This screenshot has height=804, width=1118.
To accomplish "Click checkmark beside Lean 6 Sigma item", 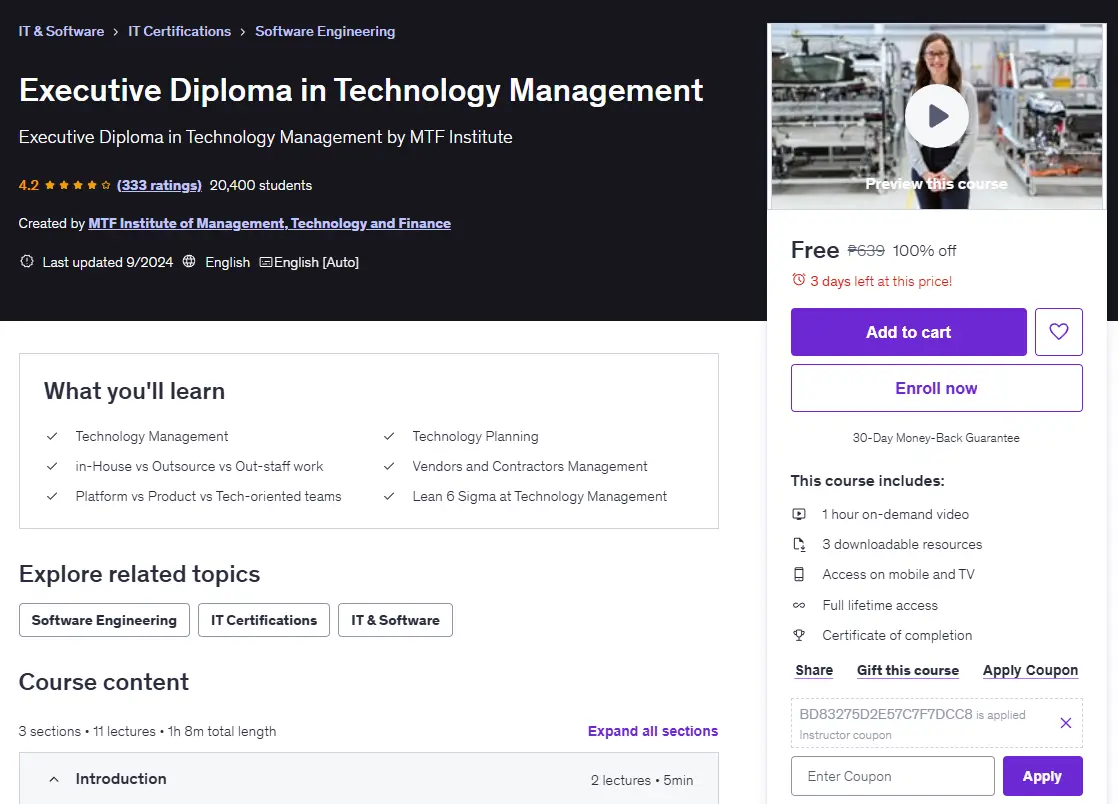I will pos(389,496).
